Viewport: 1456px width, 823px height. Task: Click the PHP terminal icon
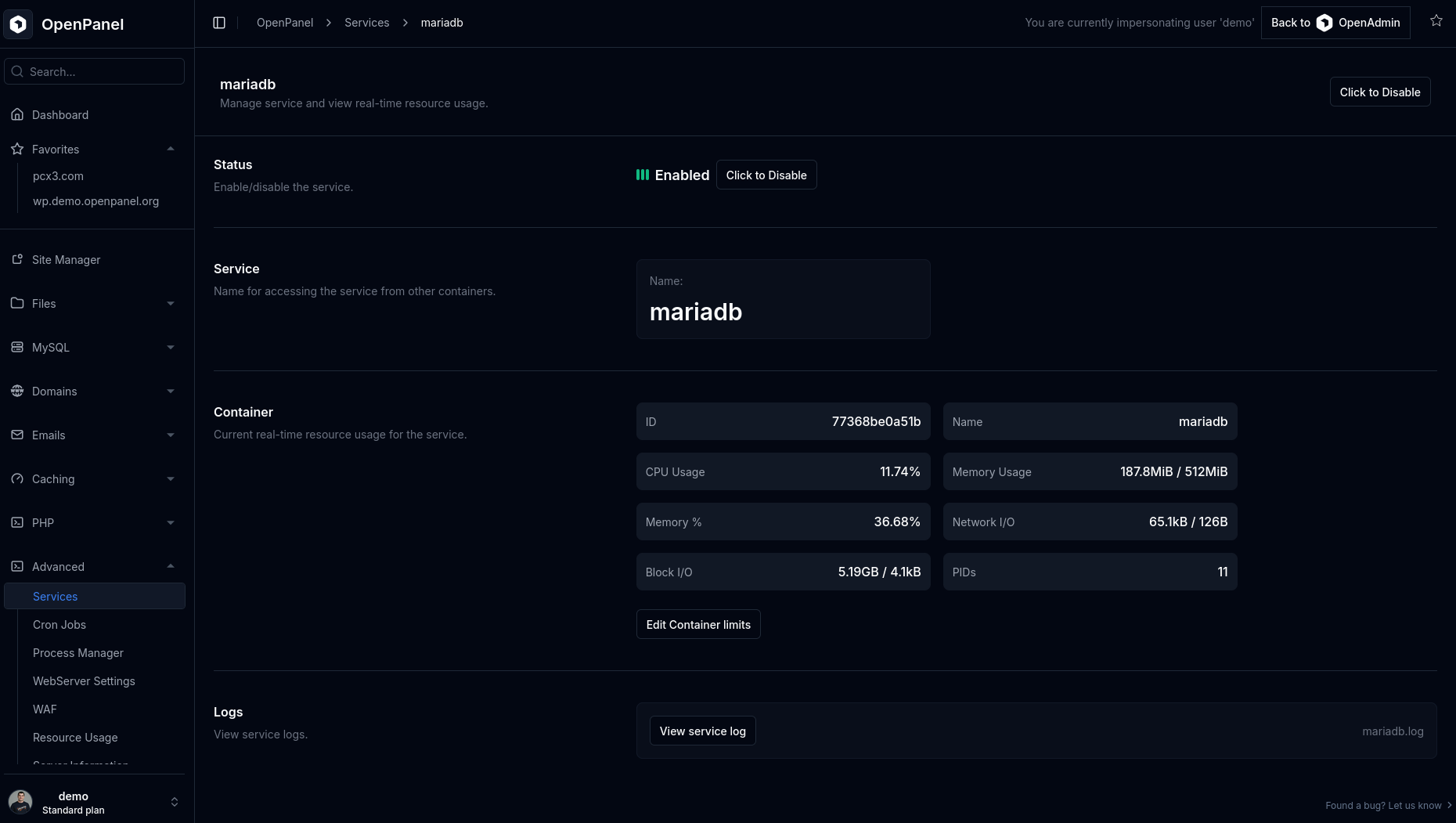pos(17,522)
